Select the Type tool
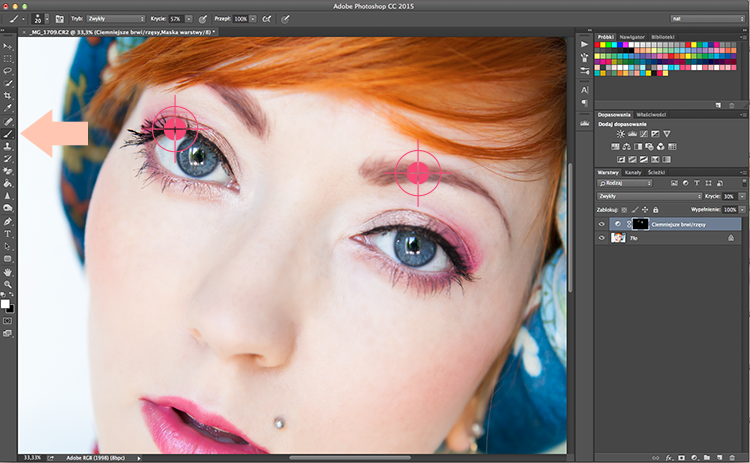The width and height of the screenshot is (750, 463). point(8,234)
